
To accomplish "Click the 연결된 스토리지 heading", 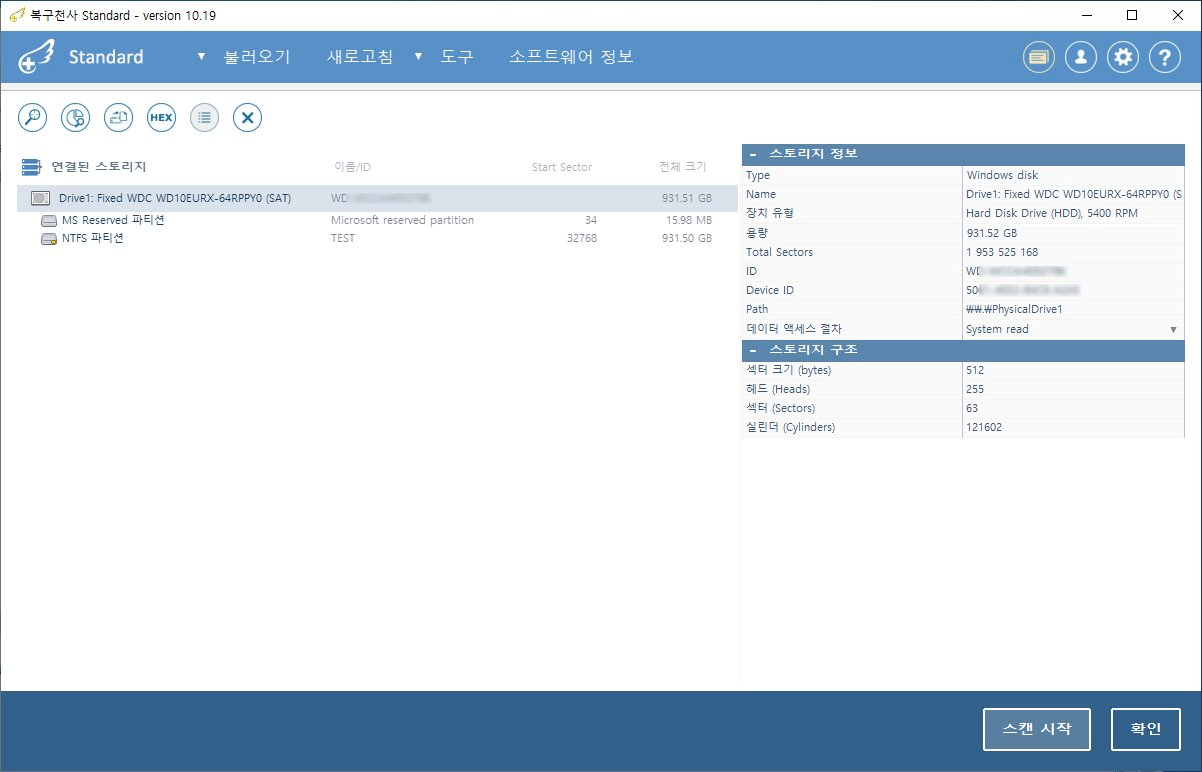I will 99,167.
